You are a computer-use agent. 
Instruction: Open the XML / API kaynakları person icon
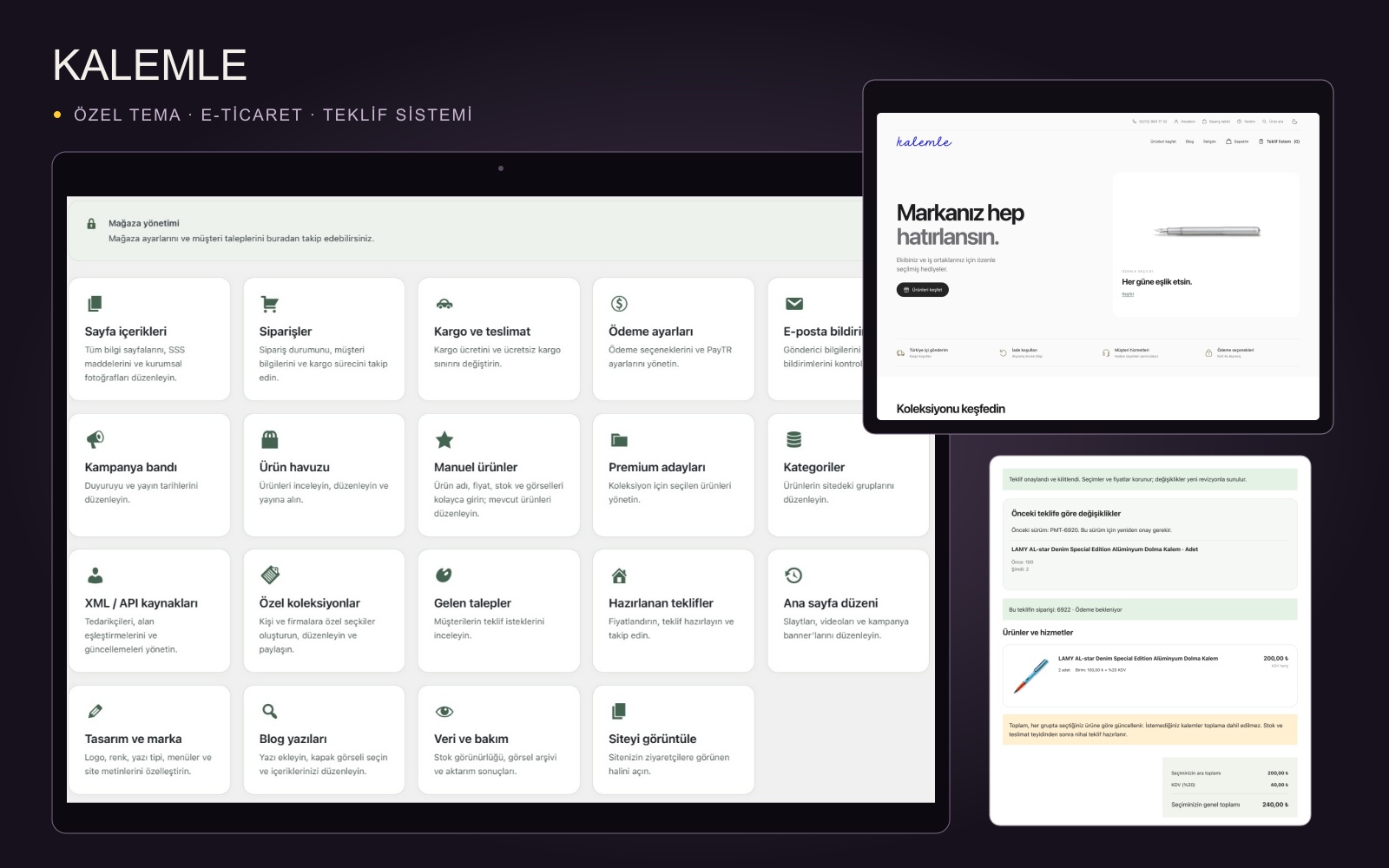point(95,575)
